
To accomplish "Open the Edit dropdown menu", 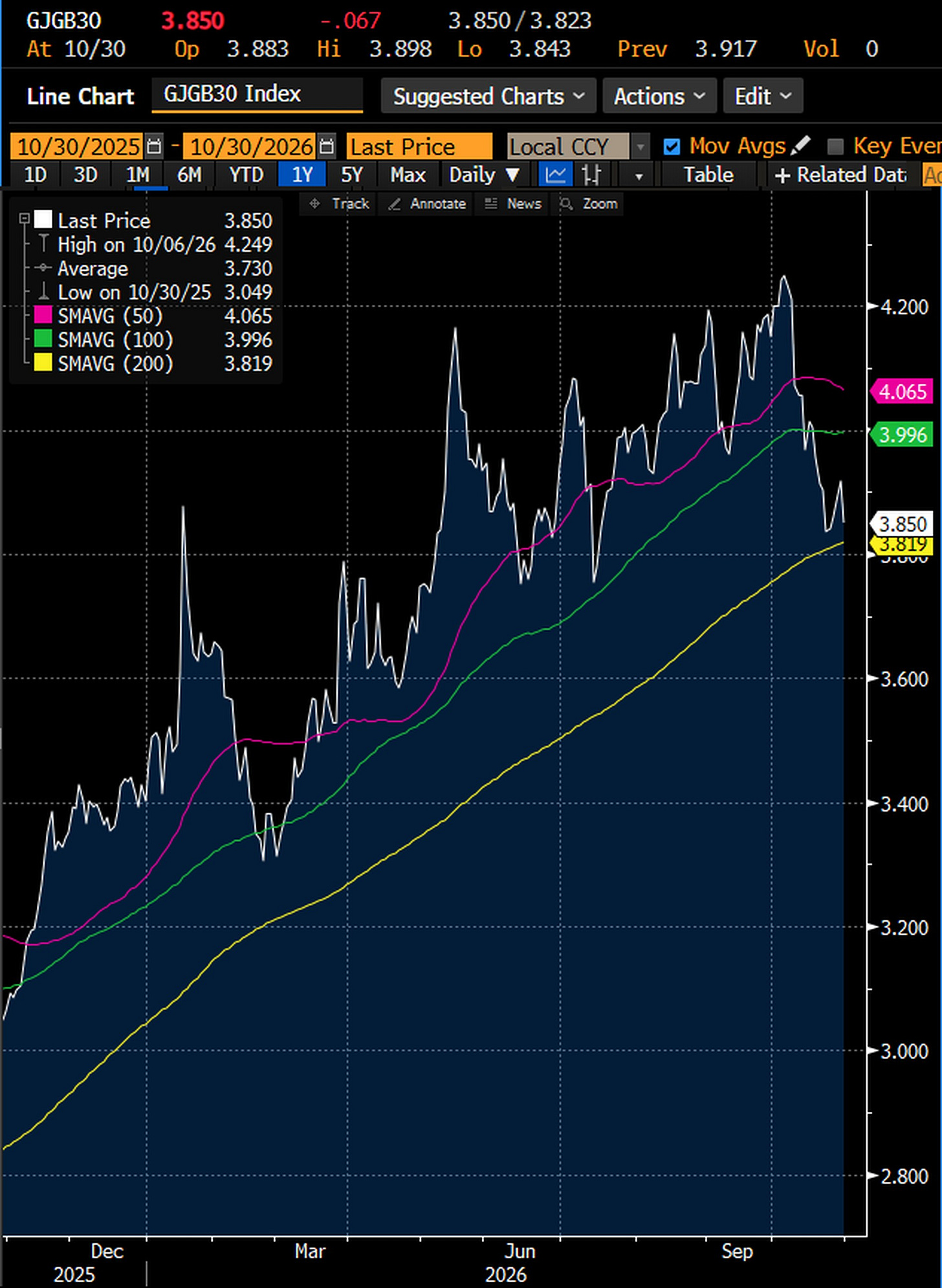I will coord(763,96).
